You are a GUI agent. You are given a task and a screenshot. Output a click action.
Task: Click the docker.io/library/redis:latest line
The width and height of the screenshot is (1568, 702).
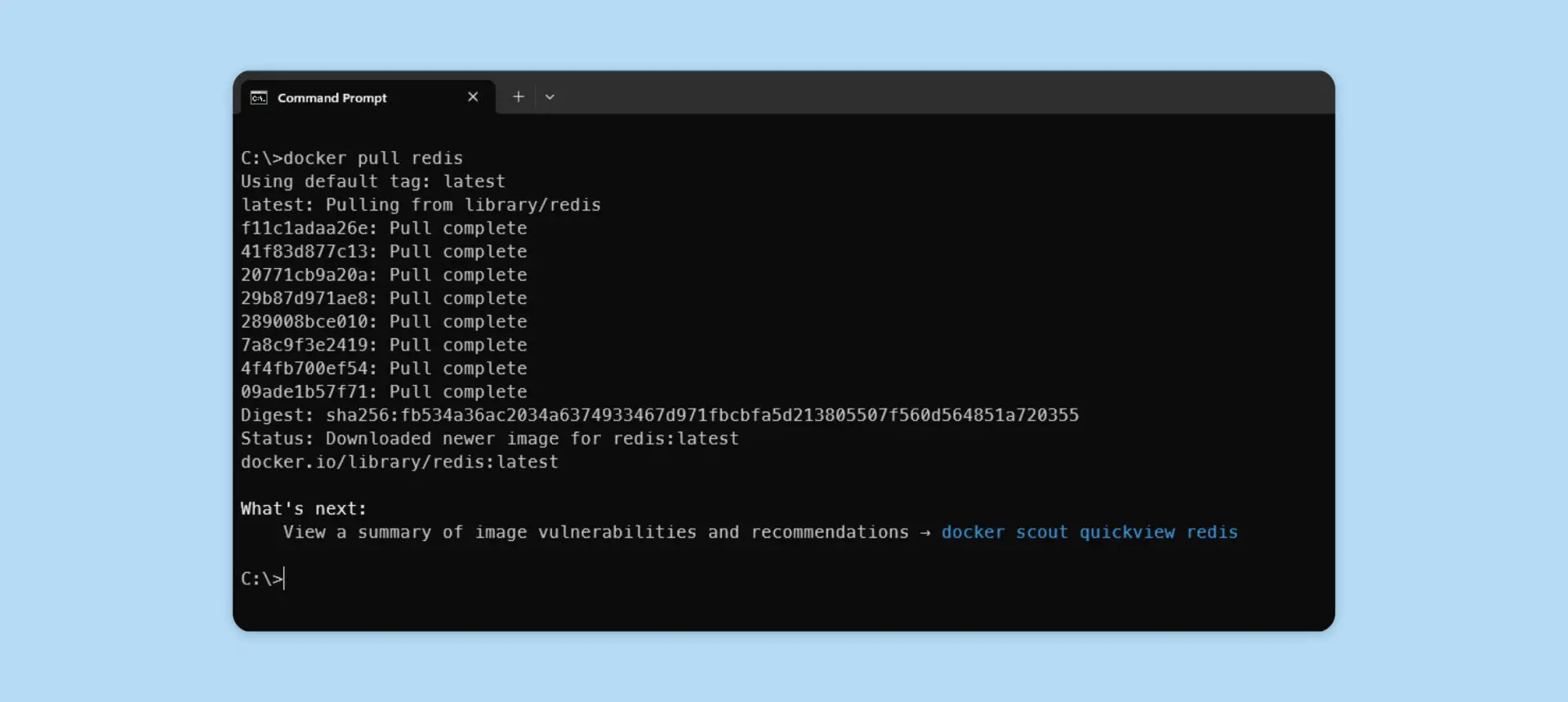coord(399,462)
